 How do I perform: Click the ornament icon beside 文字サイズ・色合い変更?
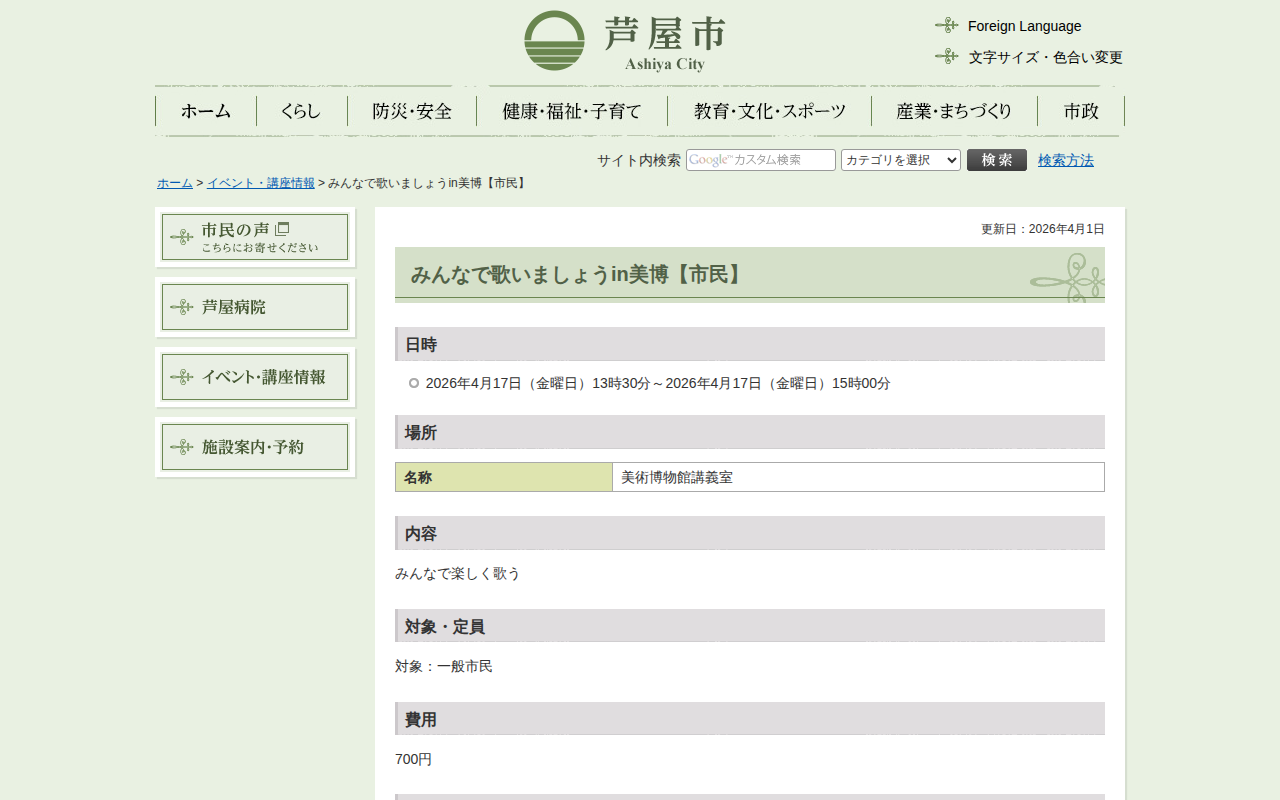point(946,56)
